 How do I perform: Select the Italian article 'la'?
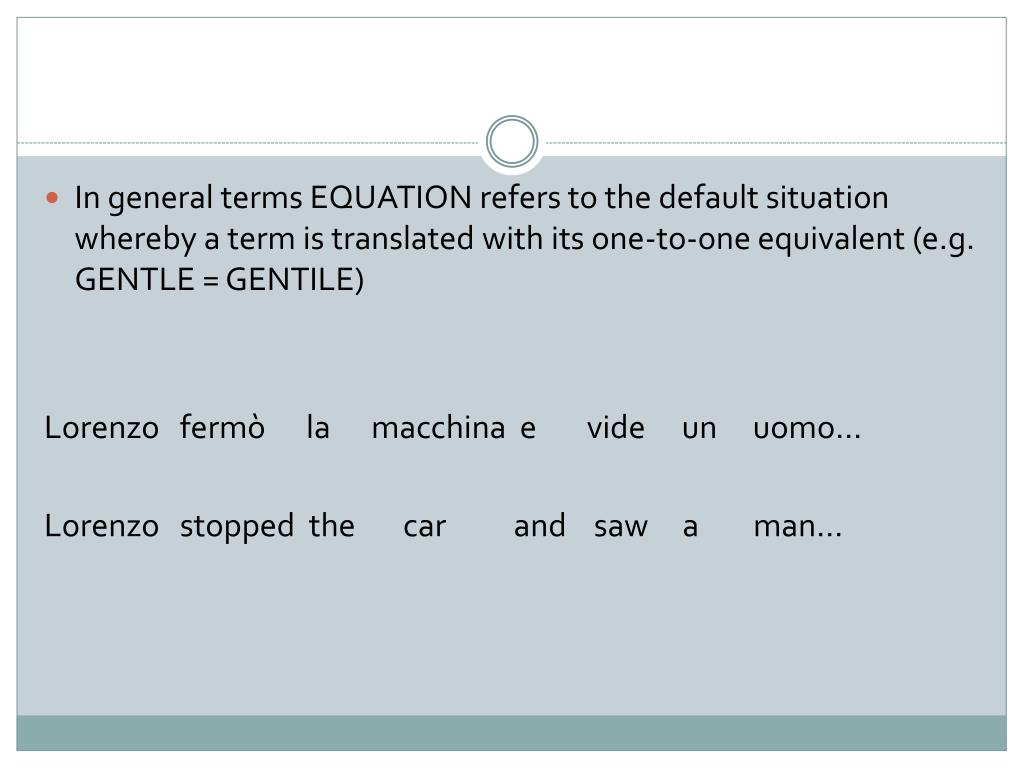[318, 428]
